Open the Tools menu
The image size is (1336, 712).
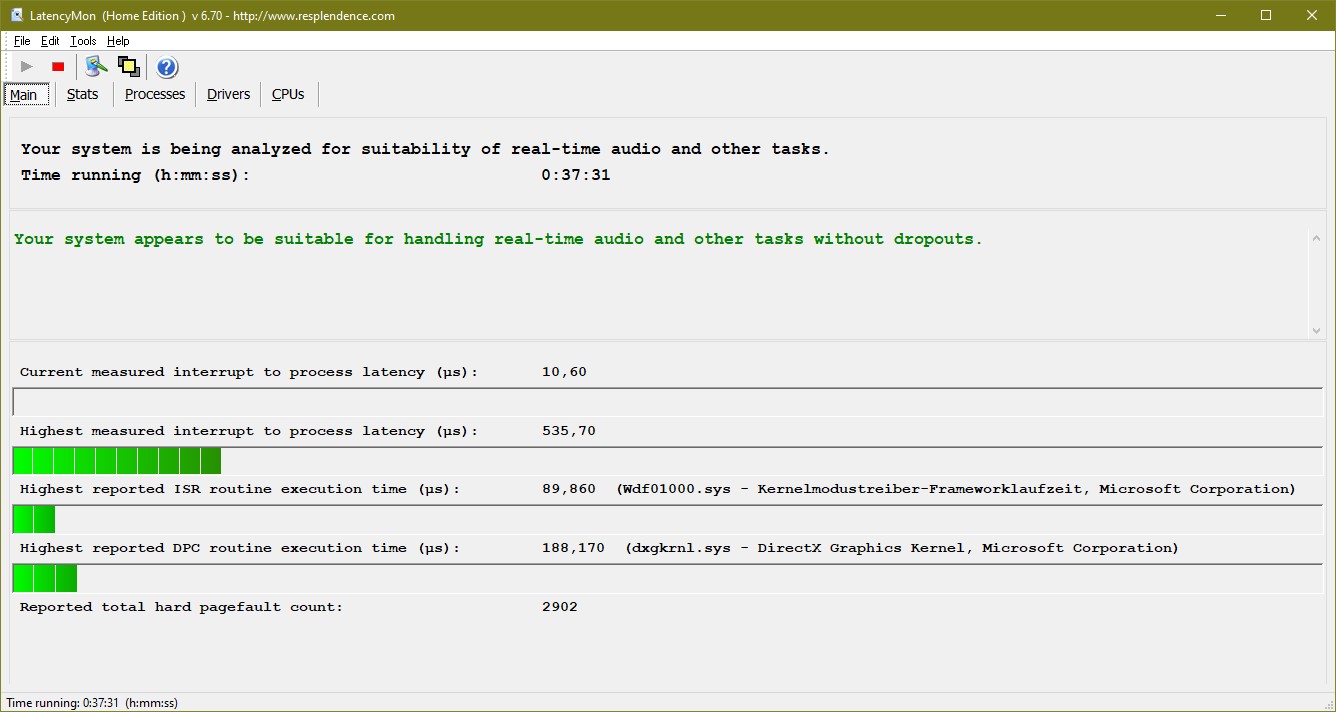coord(82,41)
